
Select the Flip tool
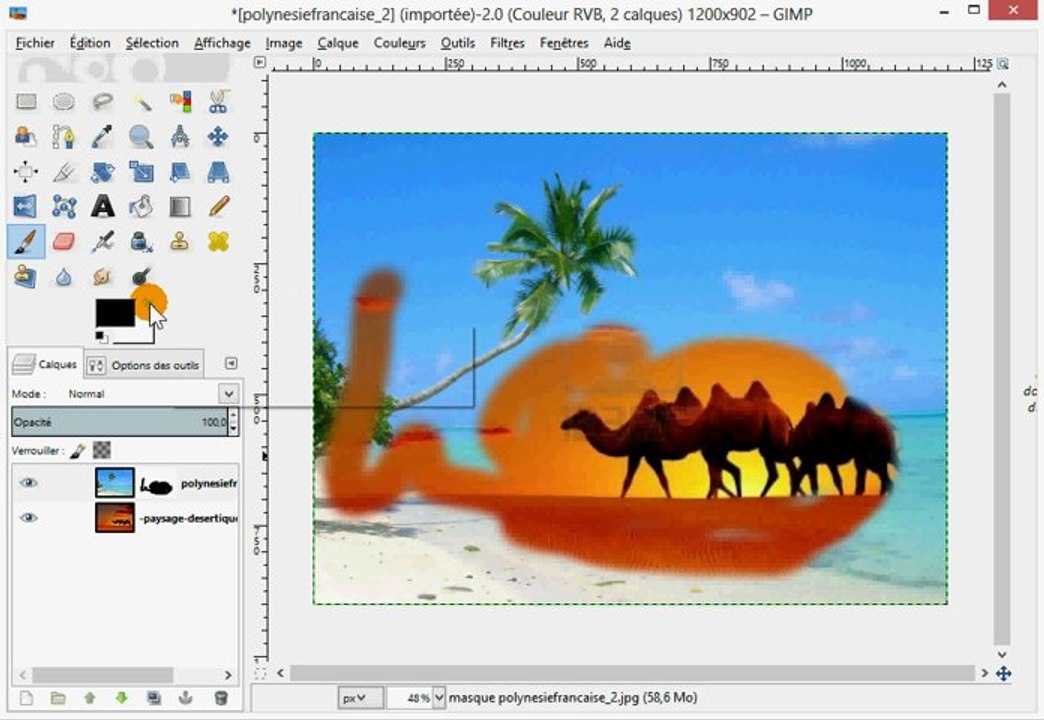[x=26, y=206]
